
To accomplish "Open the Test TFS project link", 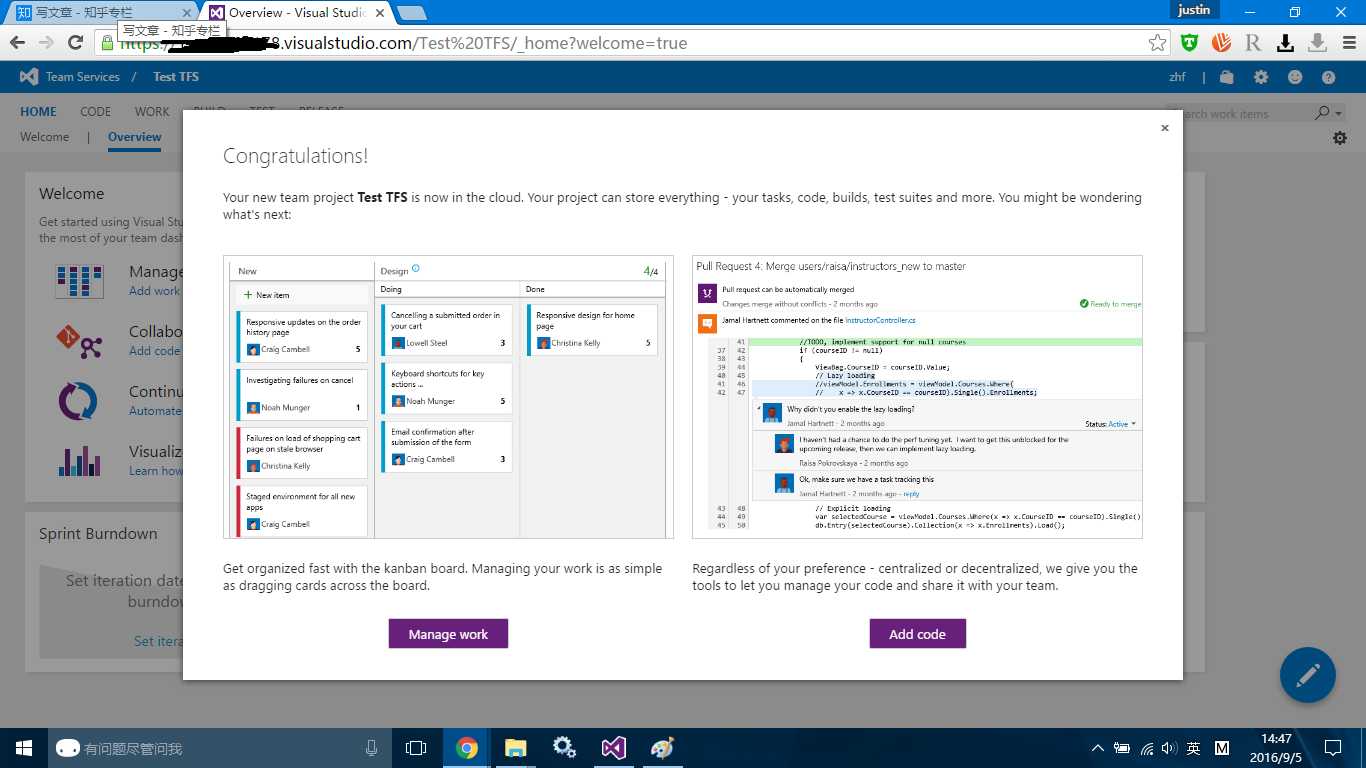I will (176, 77).
